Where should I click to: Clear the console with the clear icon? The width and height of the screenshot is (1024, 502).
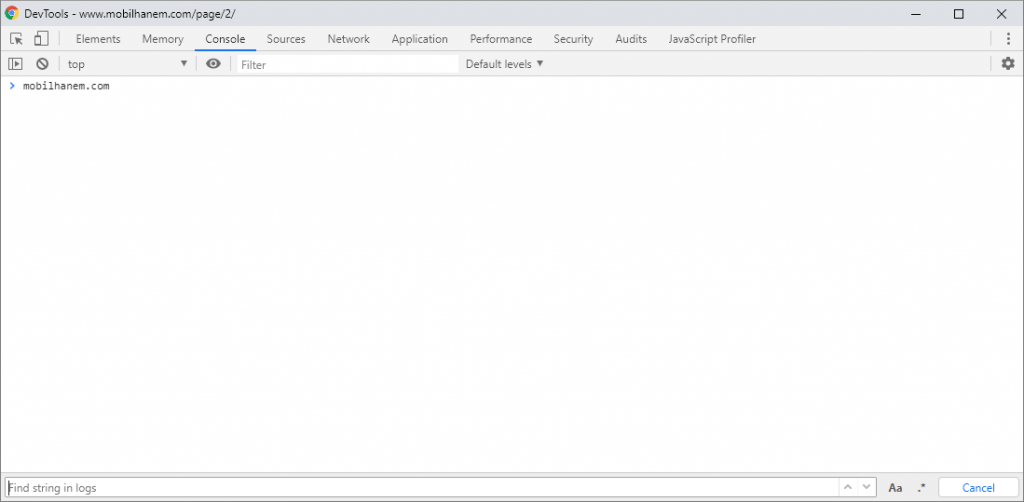pos(42,64)
